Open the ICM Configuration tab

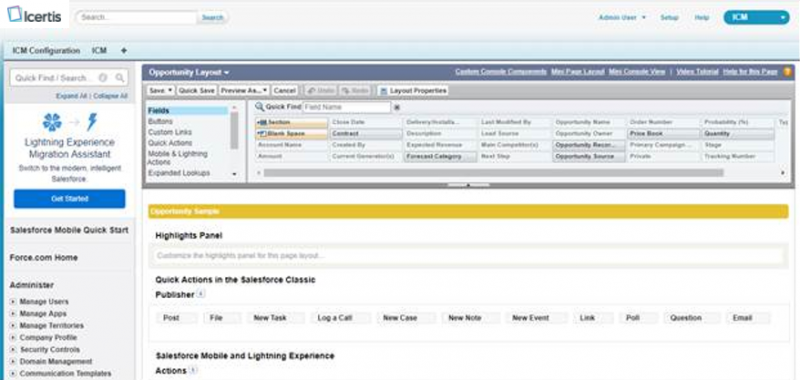point(46,50)
